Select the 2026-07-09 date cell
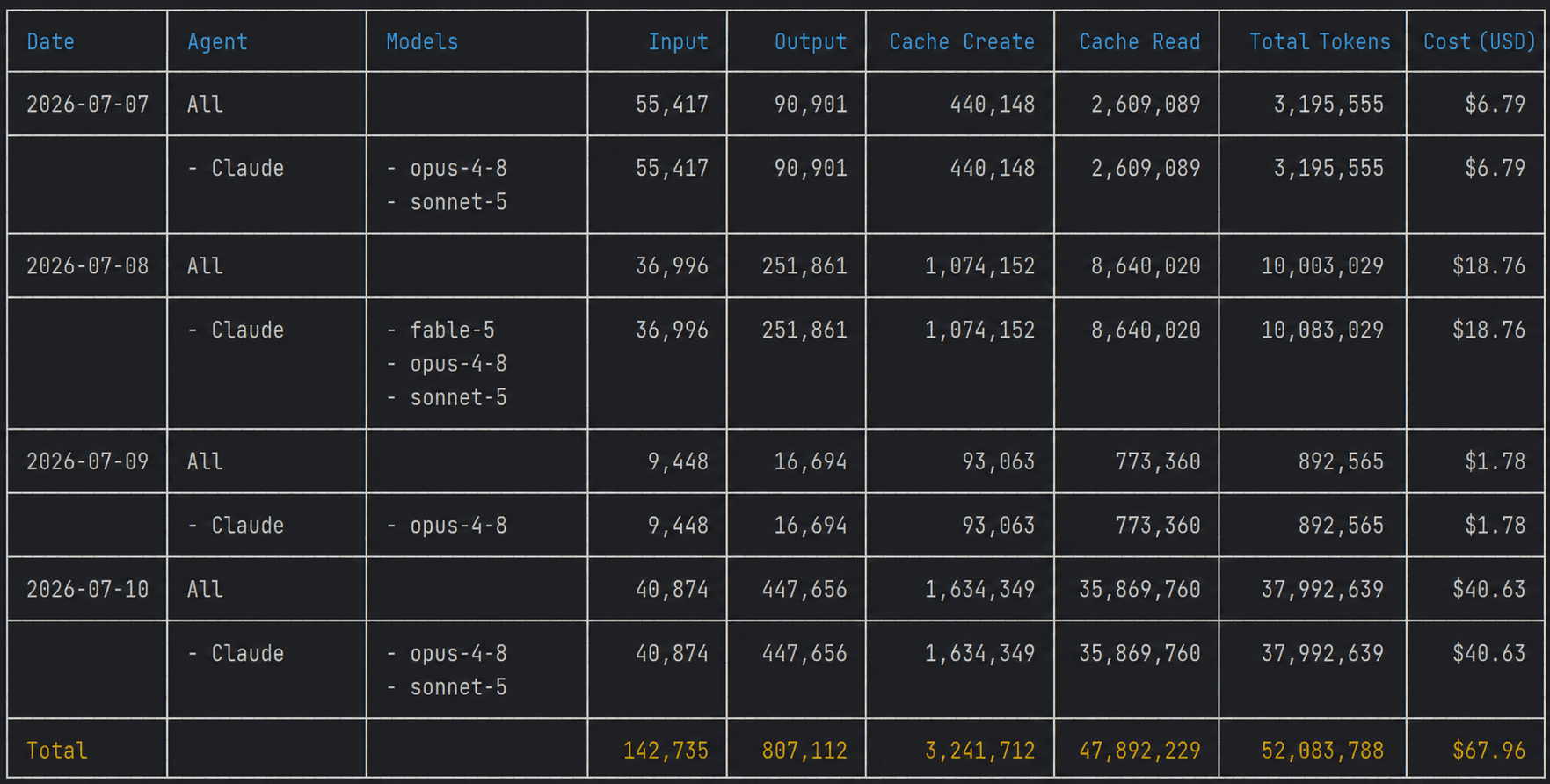Image resolution: width=1550 pixels, height=784 pixels. (88, 461)
